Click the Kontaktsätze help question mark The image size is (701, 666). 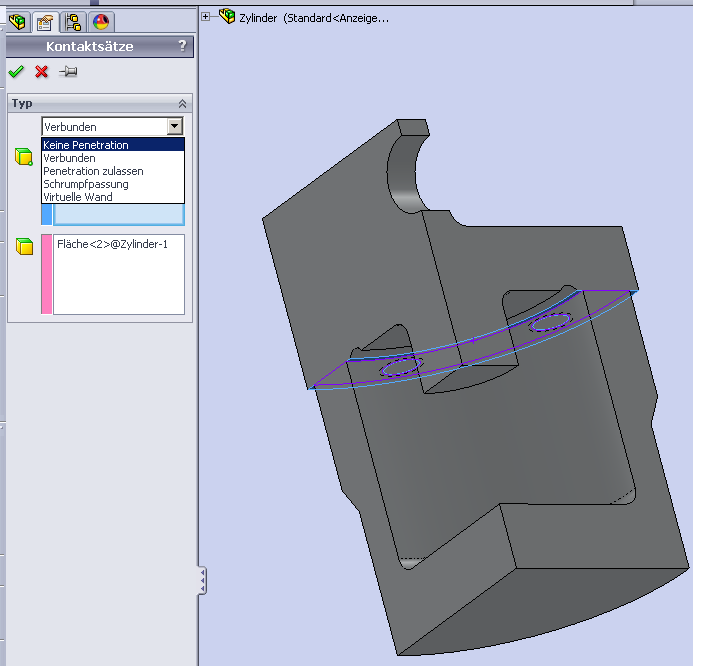point(181,46)
